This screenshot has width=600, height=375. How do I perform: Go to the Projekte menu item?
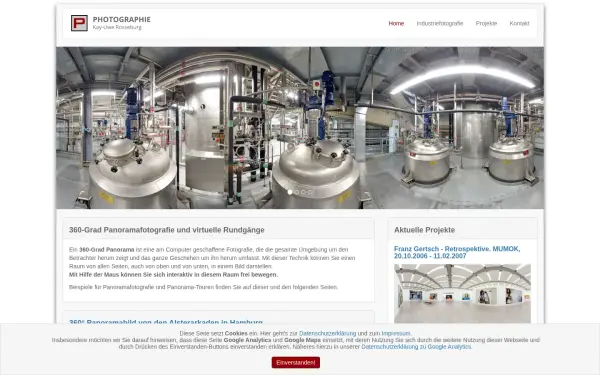click(486, 23)
